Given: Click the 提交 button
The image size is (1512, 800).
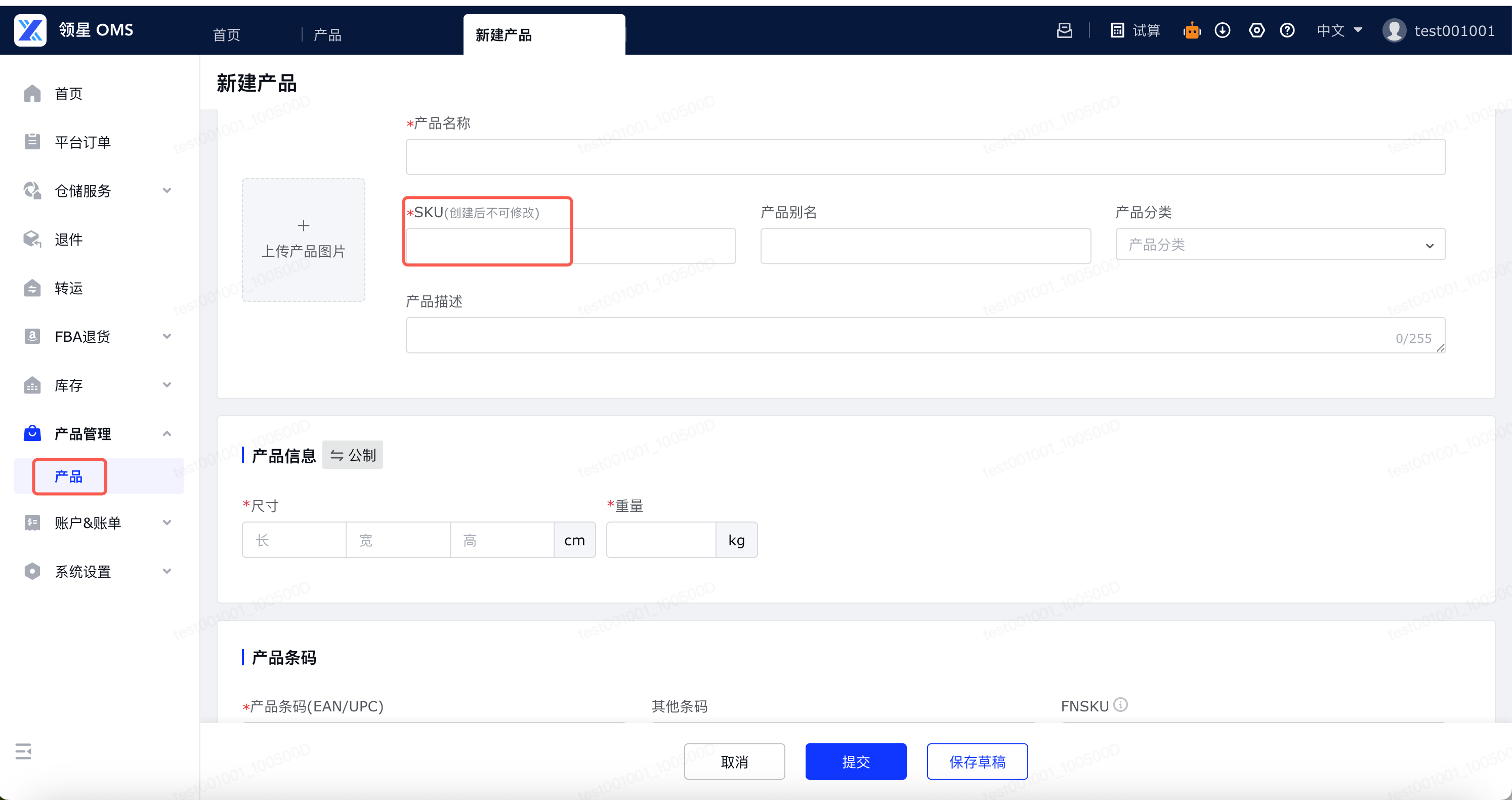Looking at the screenshot, I should coord(855,762).
